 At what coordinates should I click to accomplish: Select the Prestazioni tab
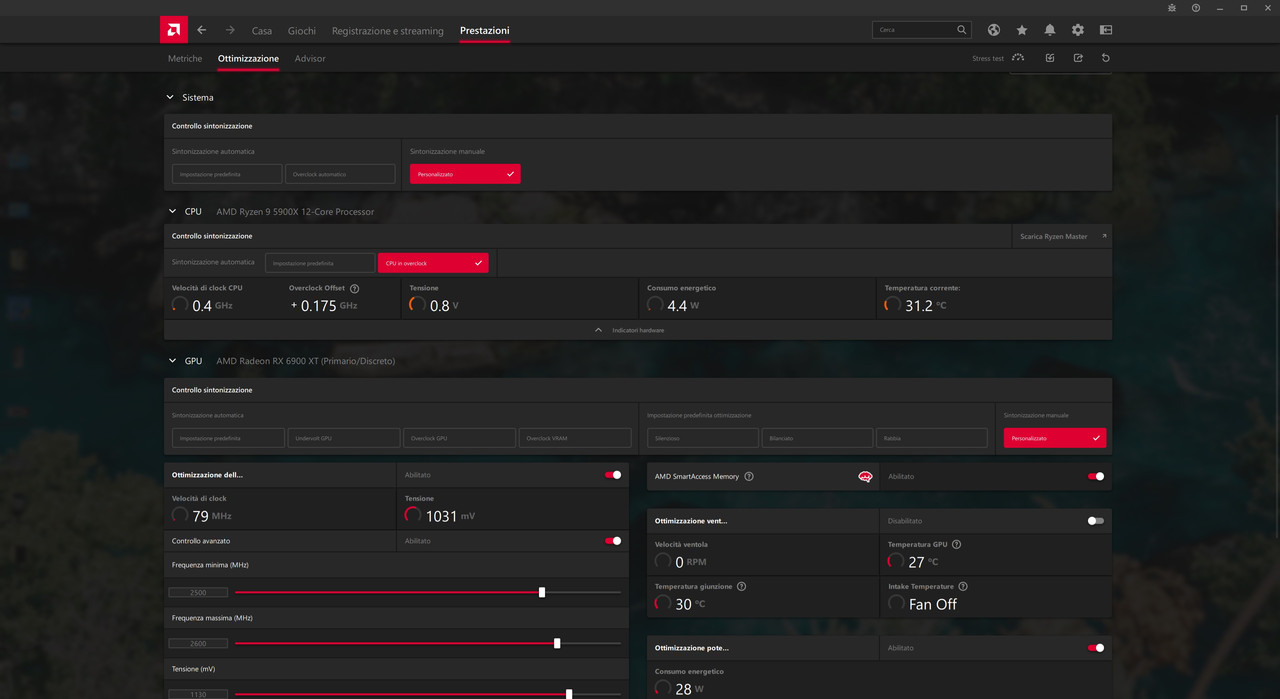click(x=485, y=31)
